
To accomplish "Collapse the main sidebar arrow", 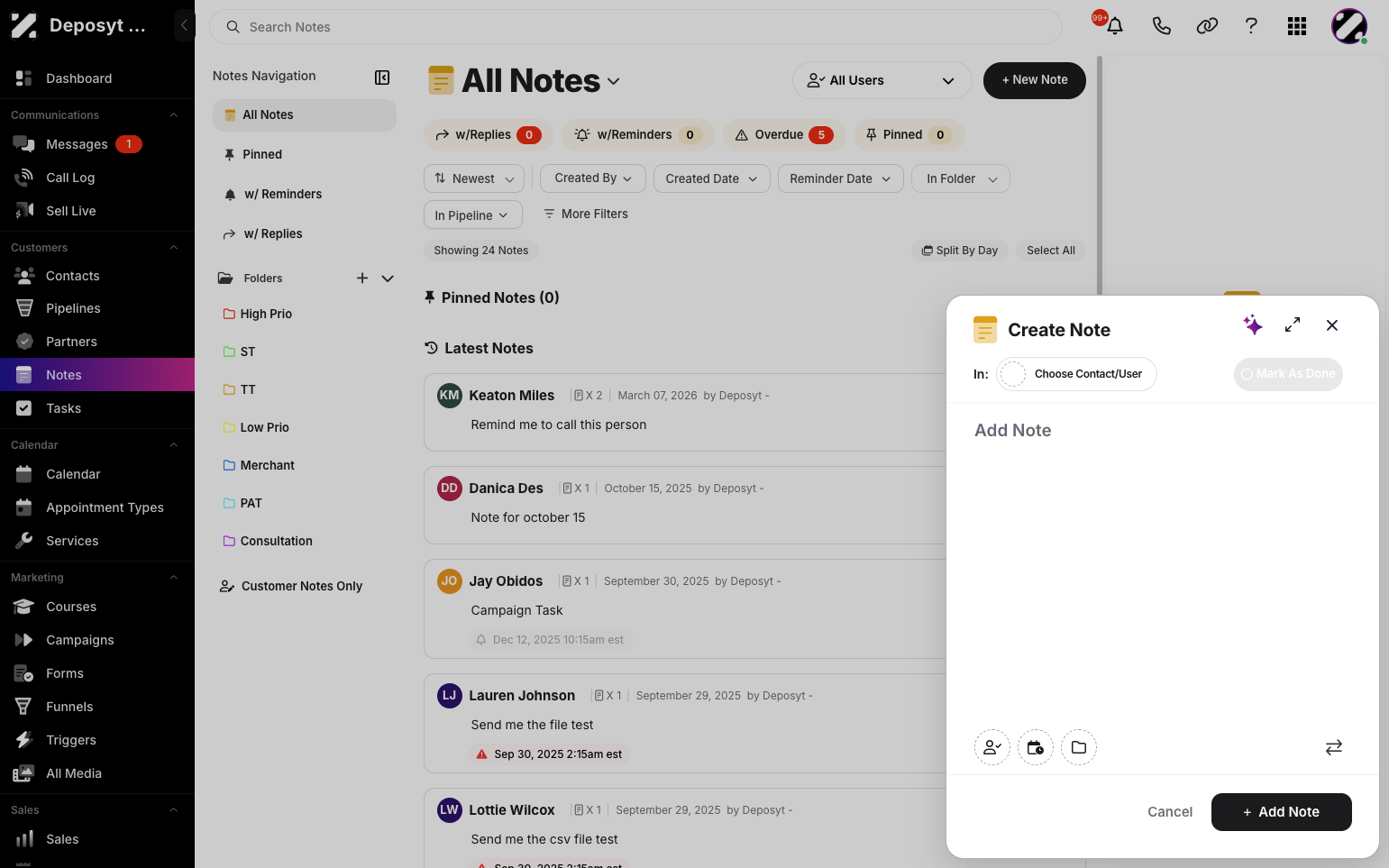I will 184,25.
